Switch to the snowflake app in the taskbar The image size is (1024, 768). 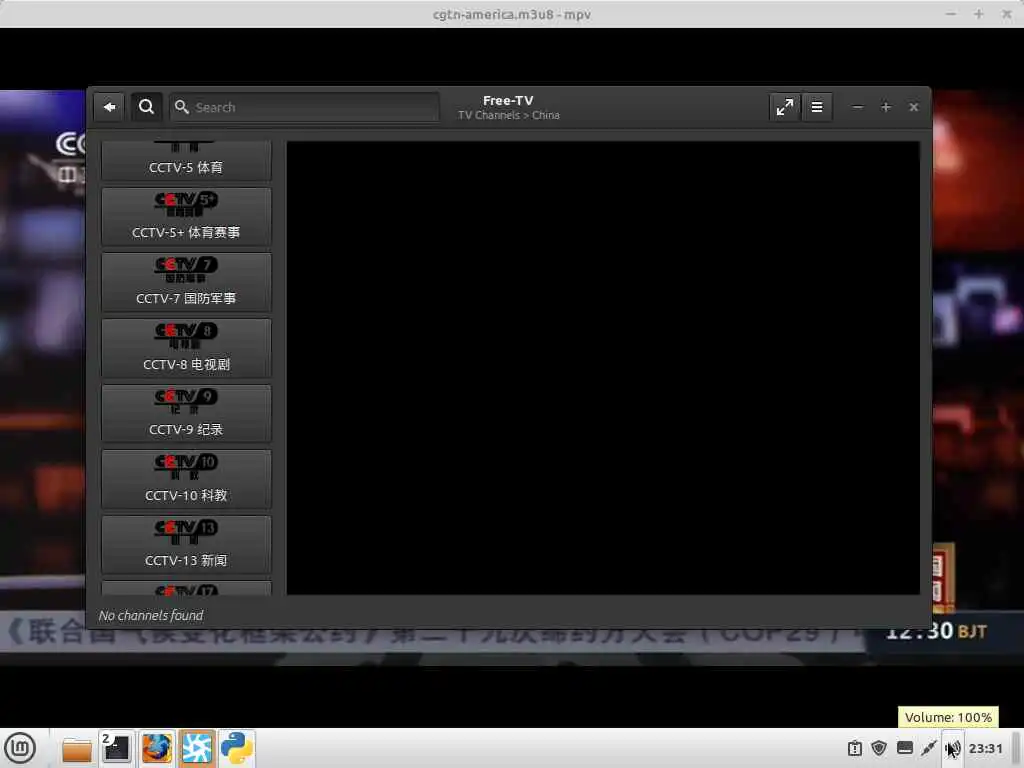pyautogui.click(x=197, y=748)
